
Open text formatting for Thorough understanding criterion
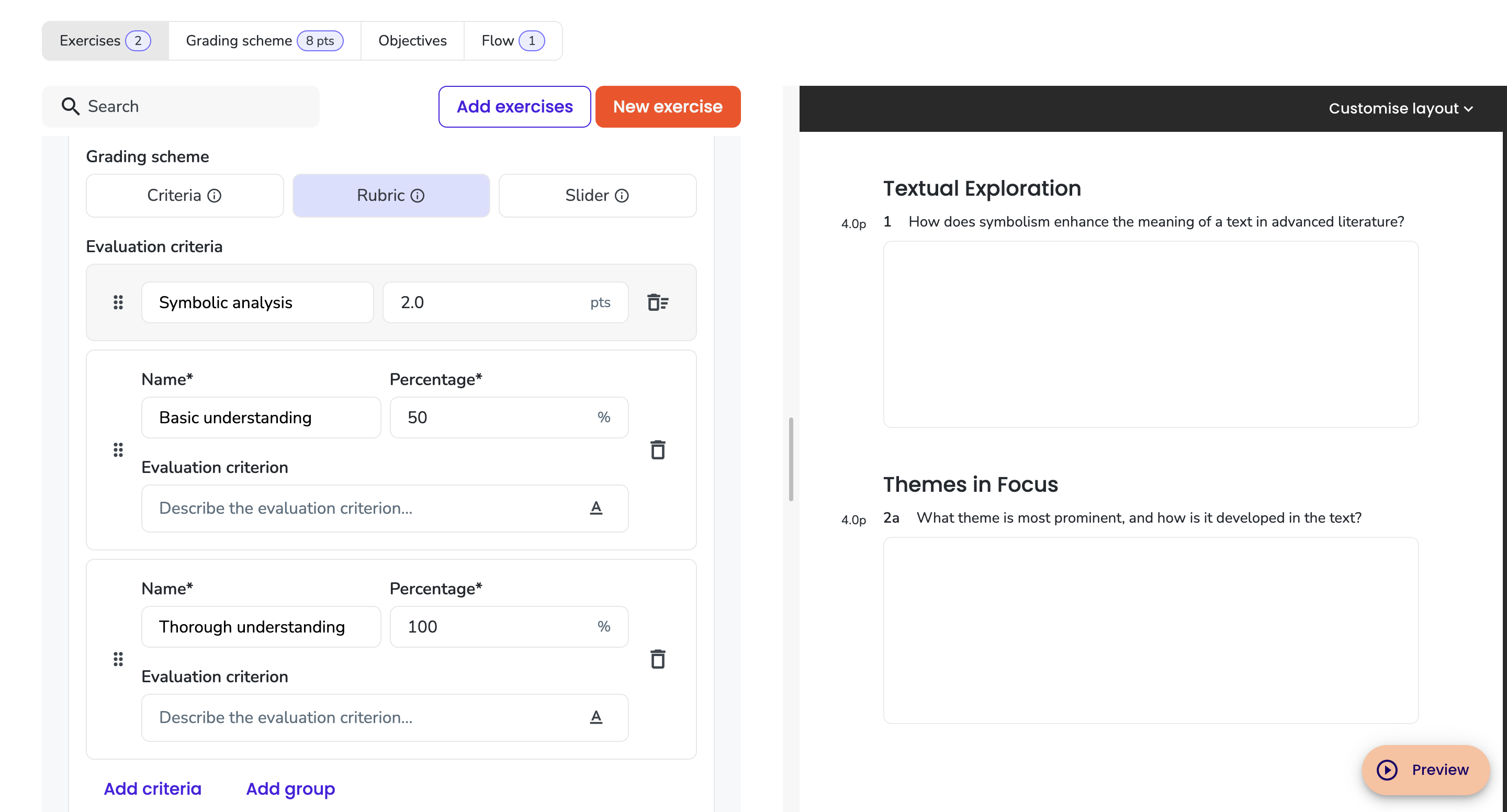[x=596, y=717]
